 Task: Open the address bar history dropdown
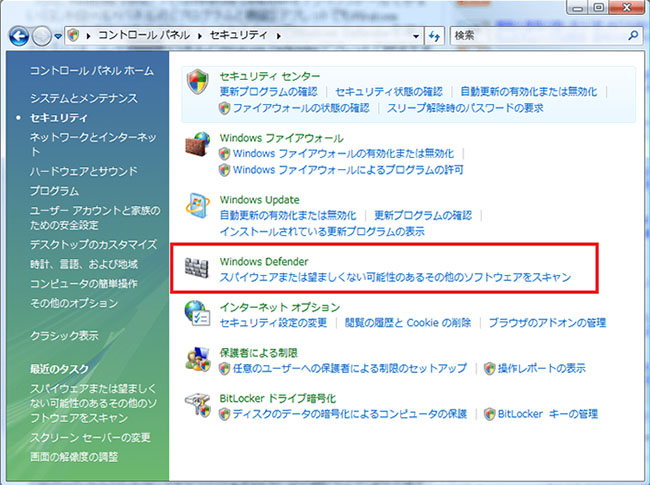[416, 36]
